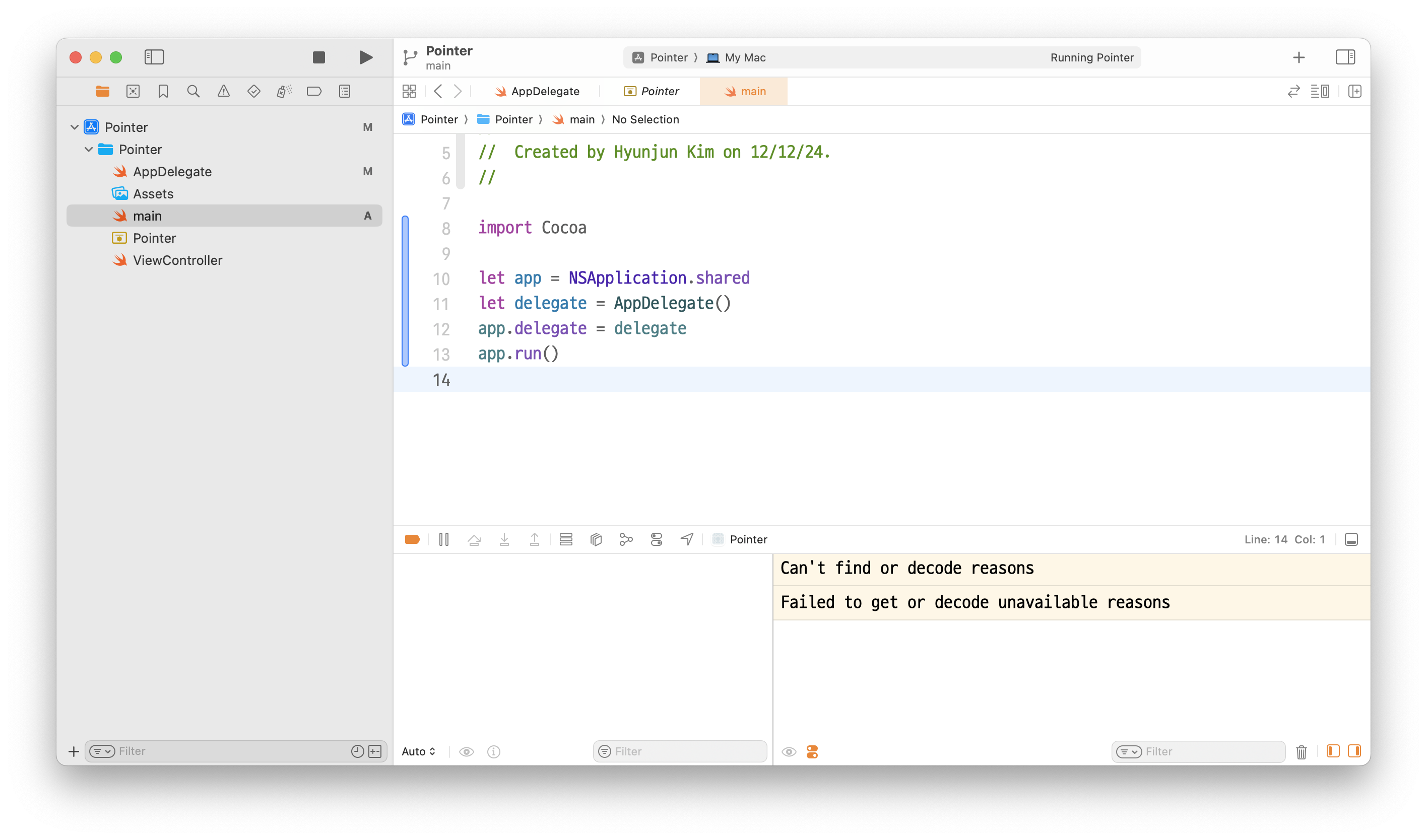Deactivate breakpoints toggle in debug bar

pyautogui.click(x=412, y=539)
